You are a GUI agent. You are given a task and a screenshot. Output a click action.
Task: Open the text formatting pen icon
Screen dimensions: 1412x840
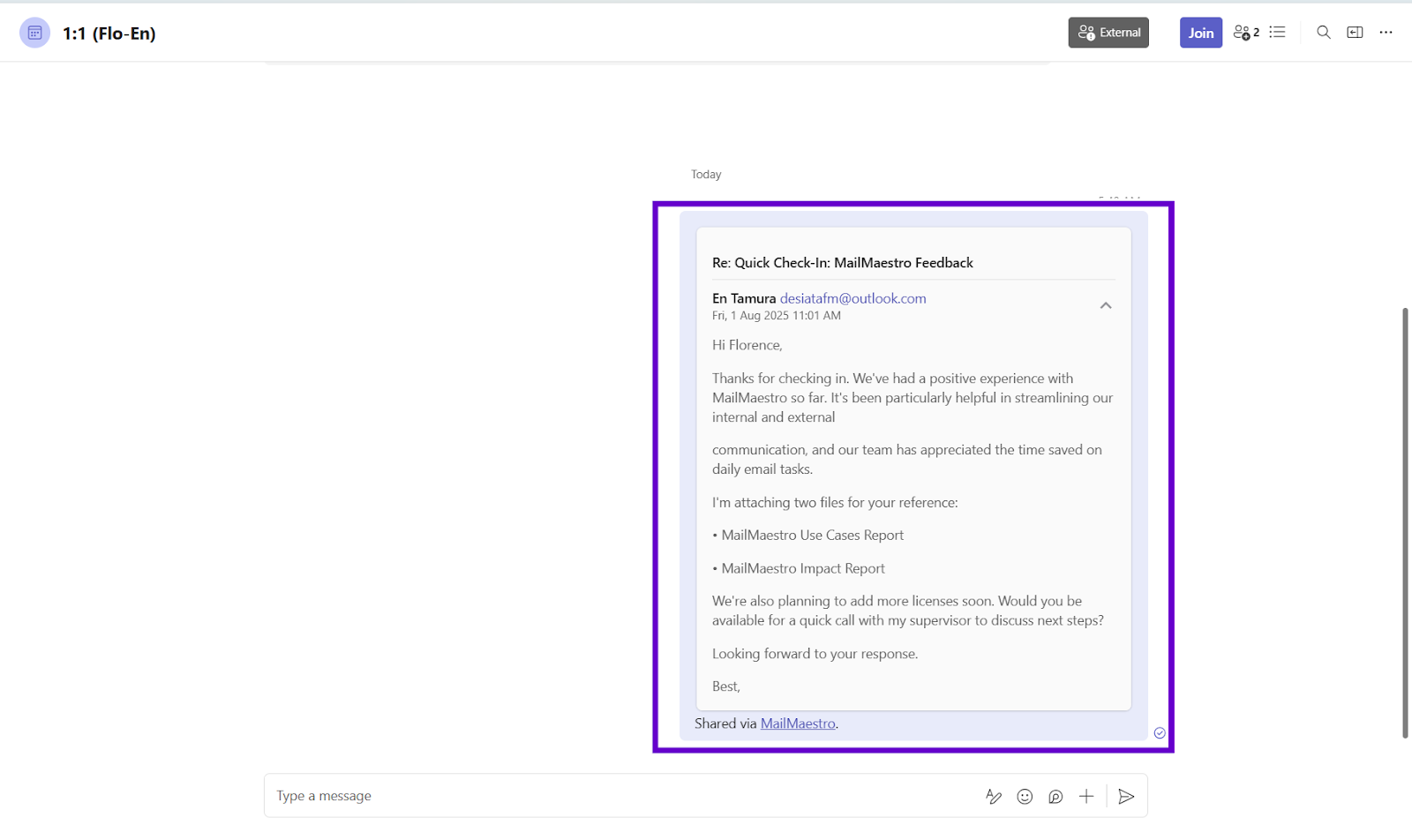(994, 797)
